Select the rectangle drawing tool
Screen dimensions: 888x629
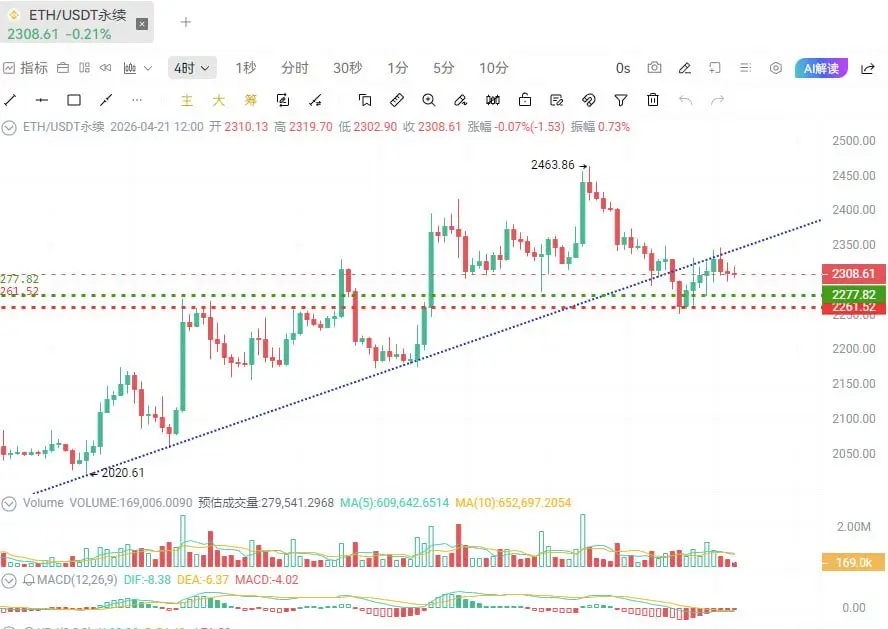74,100
